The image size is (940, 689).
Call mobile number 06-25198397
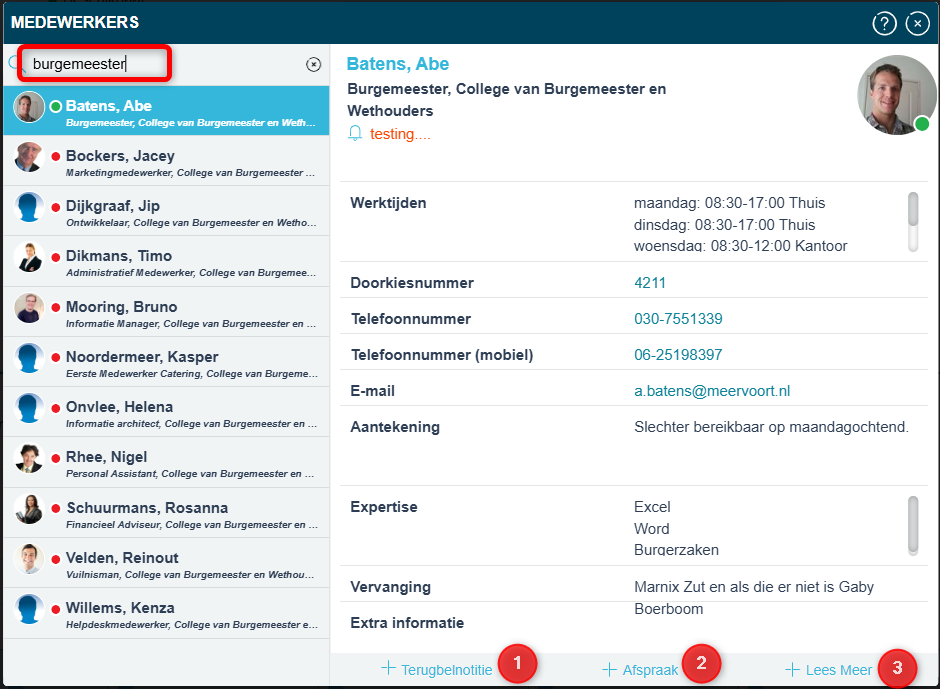point(678,355)
